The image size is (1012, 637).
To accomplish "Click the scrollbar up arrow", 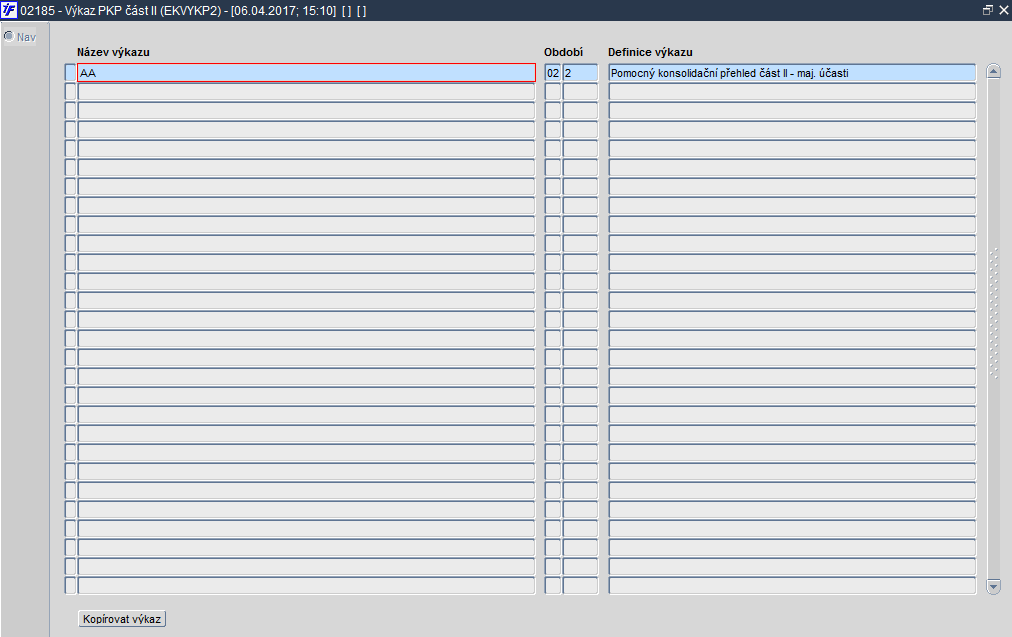I will pos(994,72).
